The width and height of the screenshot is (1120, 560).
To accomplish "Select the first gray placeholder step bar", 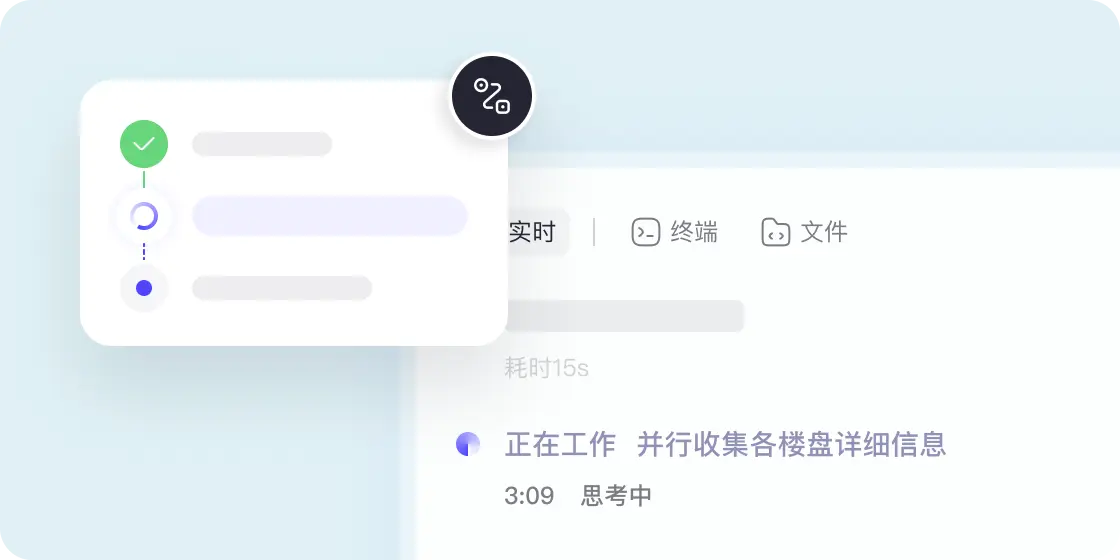I will point(262,144).
